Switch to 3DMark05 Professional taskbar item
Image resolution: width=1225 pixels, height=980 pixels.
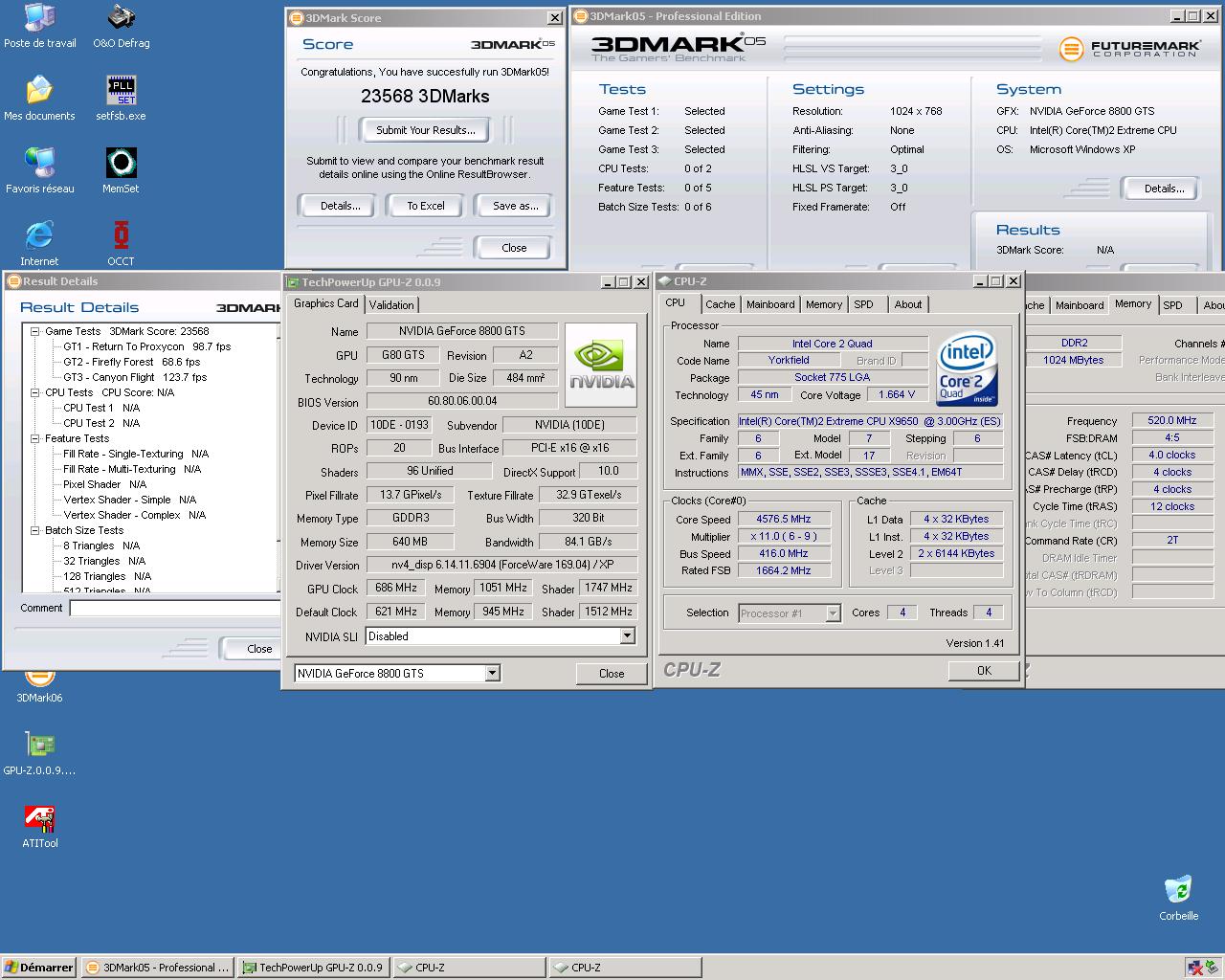coord(158,968)
